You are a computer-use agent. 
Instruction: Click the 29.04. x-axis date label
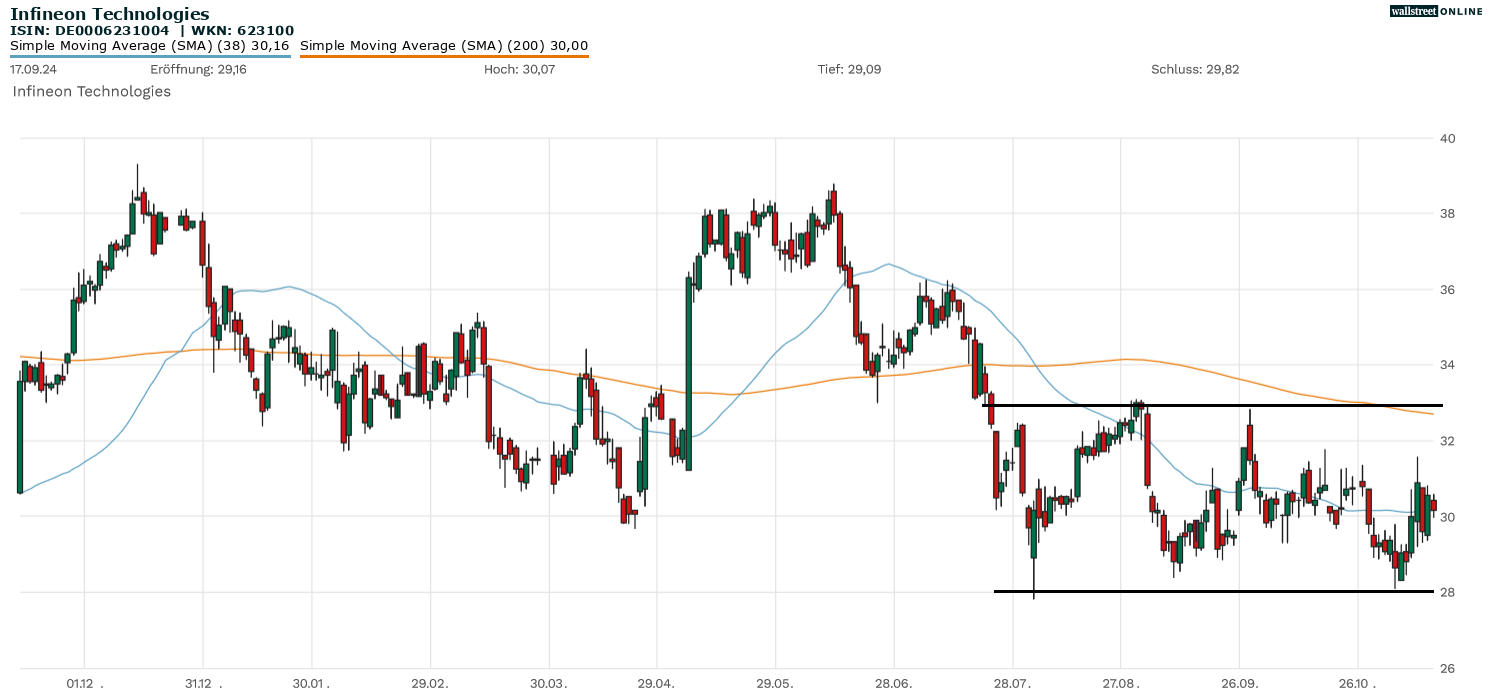click(x=657, y=683)
